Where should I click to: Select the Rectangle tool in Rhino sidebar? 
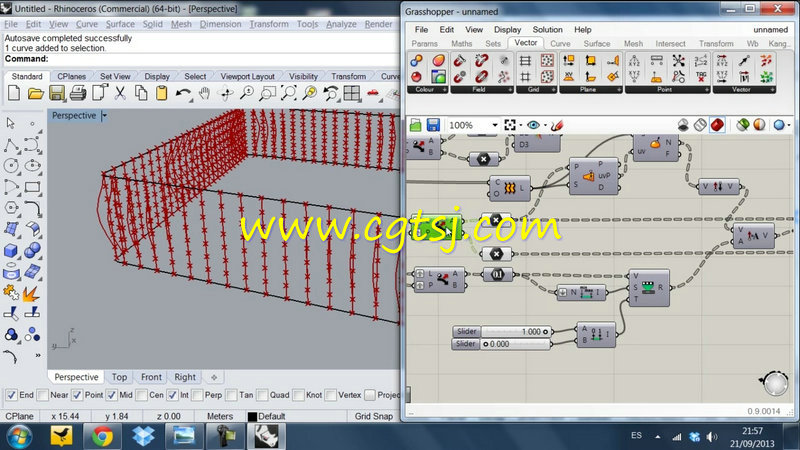[32, 187]
